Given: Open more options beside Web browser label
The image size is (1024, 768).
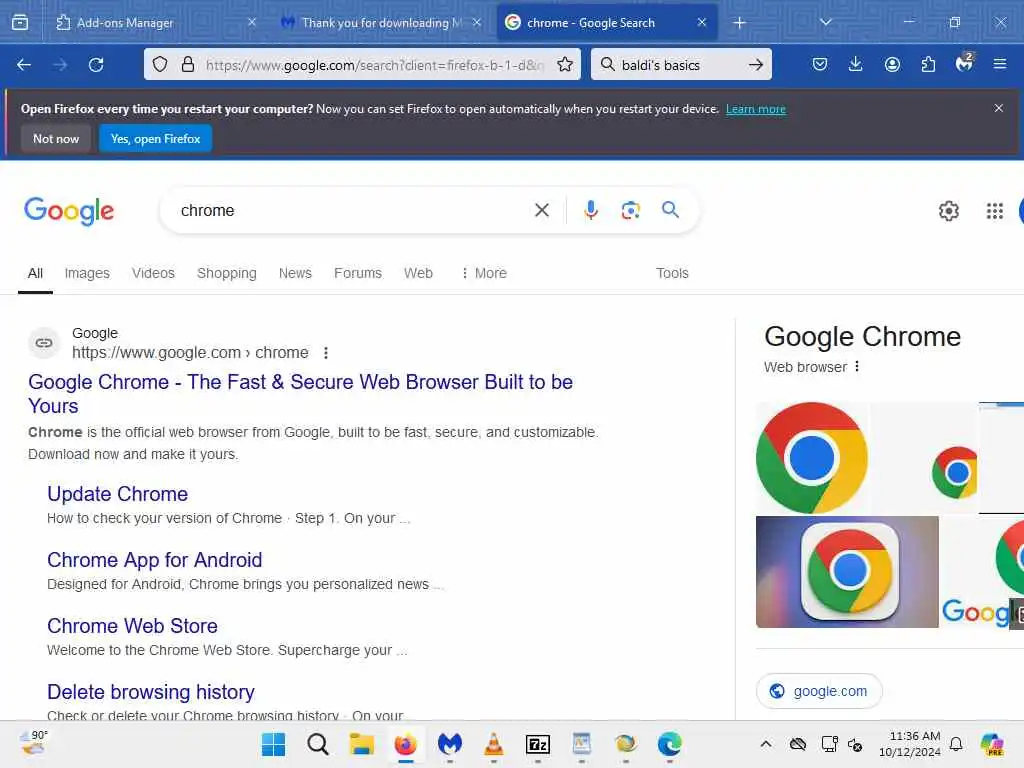Looking at the screenshot, I should pos(857,366).
